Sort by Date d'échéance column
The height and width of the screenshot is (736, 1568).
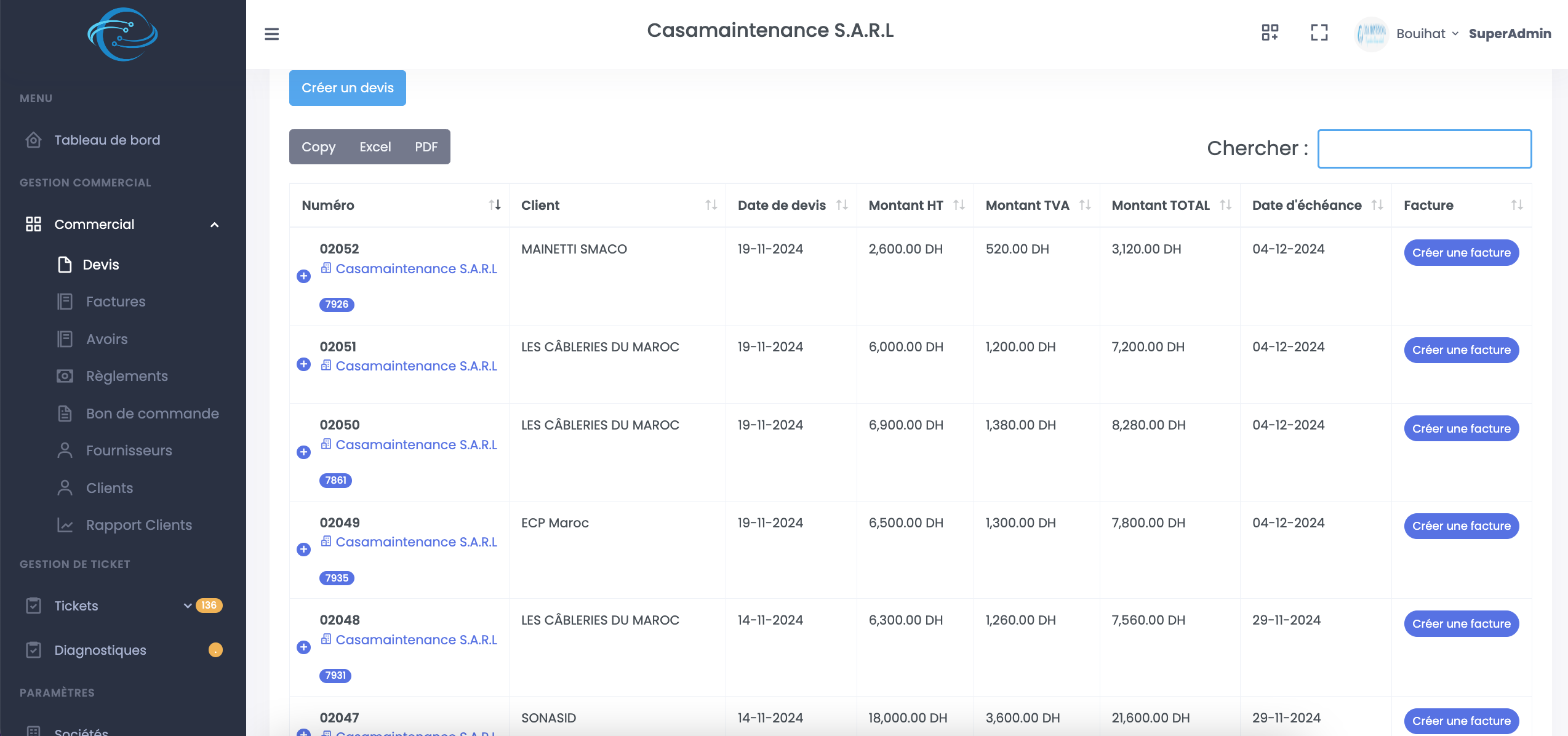coord(1316,206)
